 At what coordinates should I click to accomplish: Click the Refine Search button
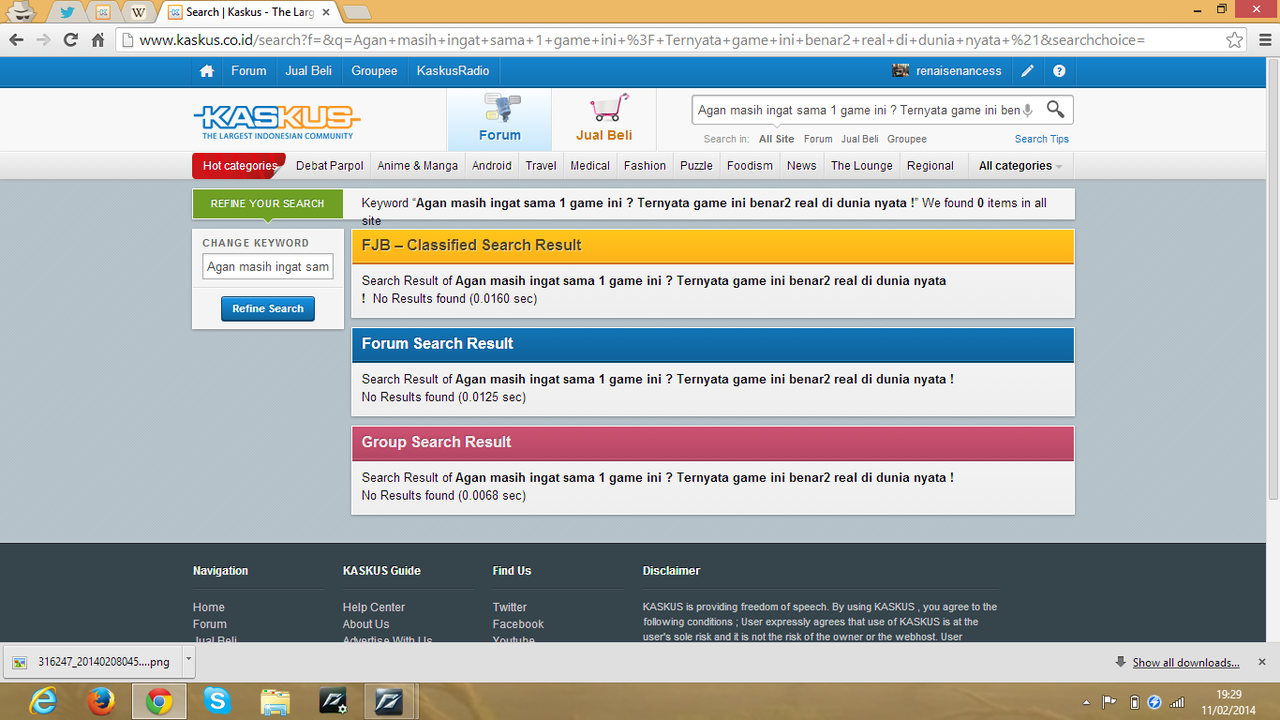[x=268, y=309]
